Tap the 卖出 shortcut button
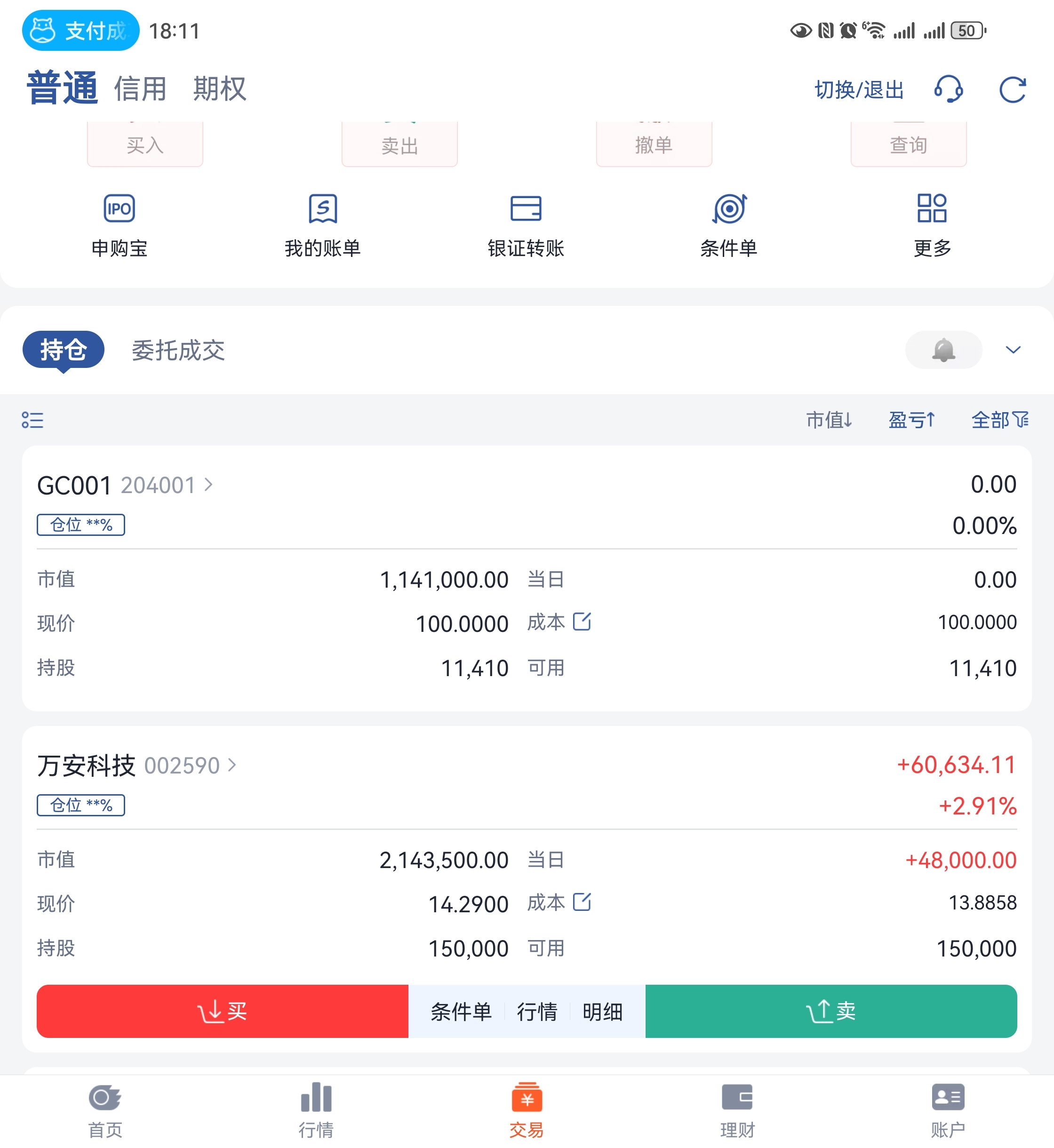The image size is (1054, 1148). pos(399,144)
